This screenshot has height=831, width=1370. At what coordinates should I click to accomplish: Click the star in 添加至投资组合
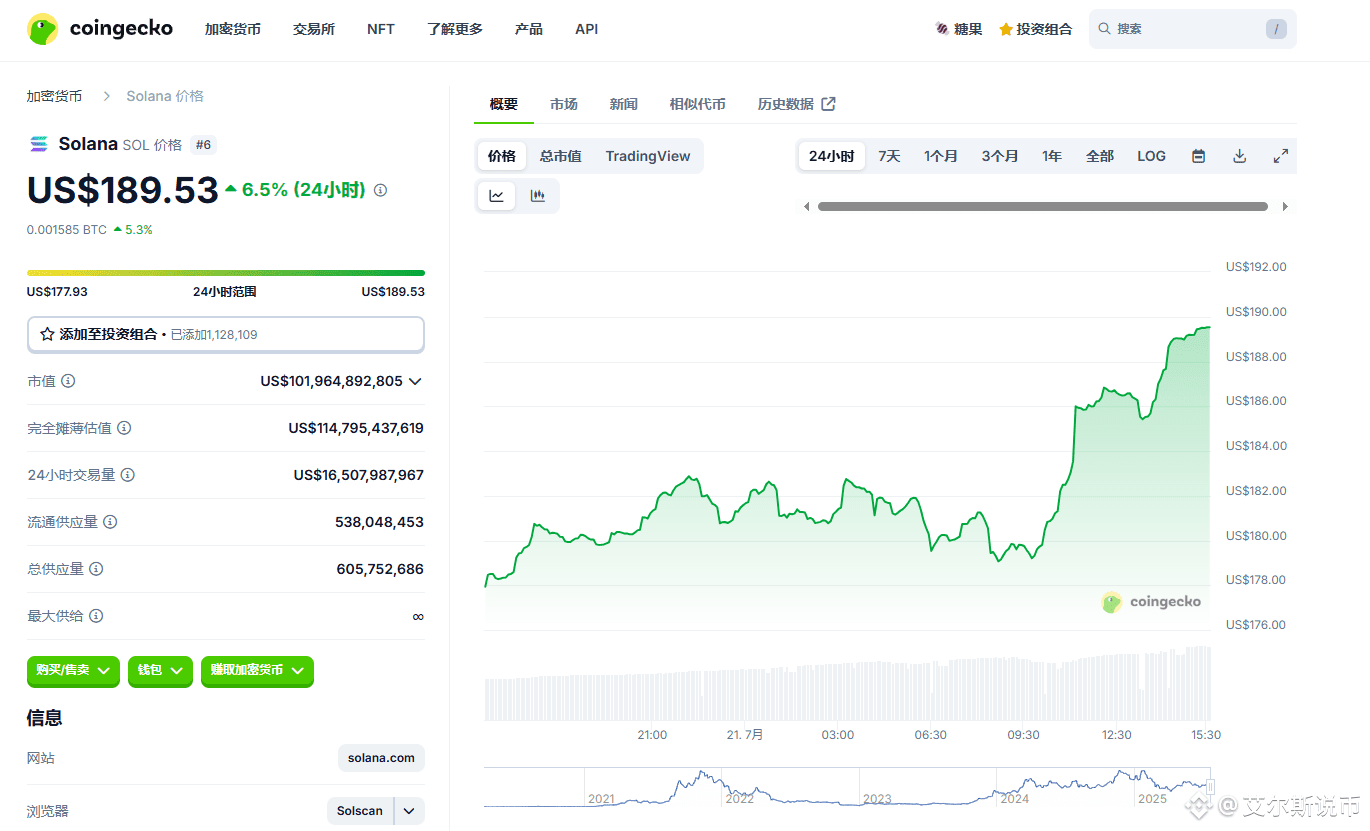(x=47, y=334)
